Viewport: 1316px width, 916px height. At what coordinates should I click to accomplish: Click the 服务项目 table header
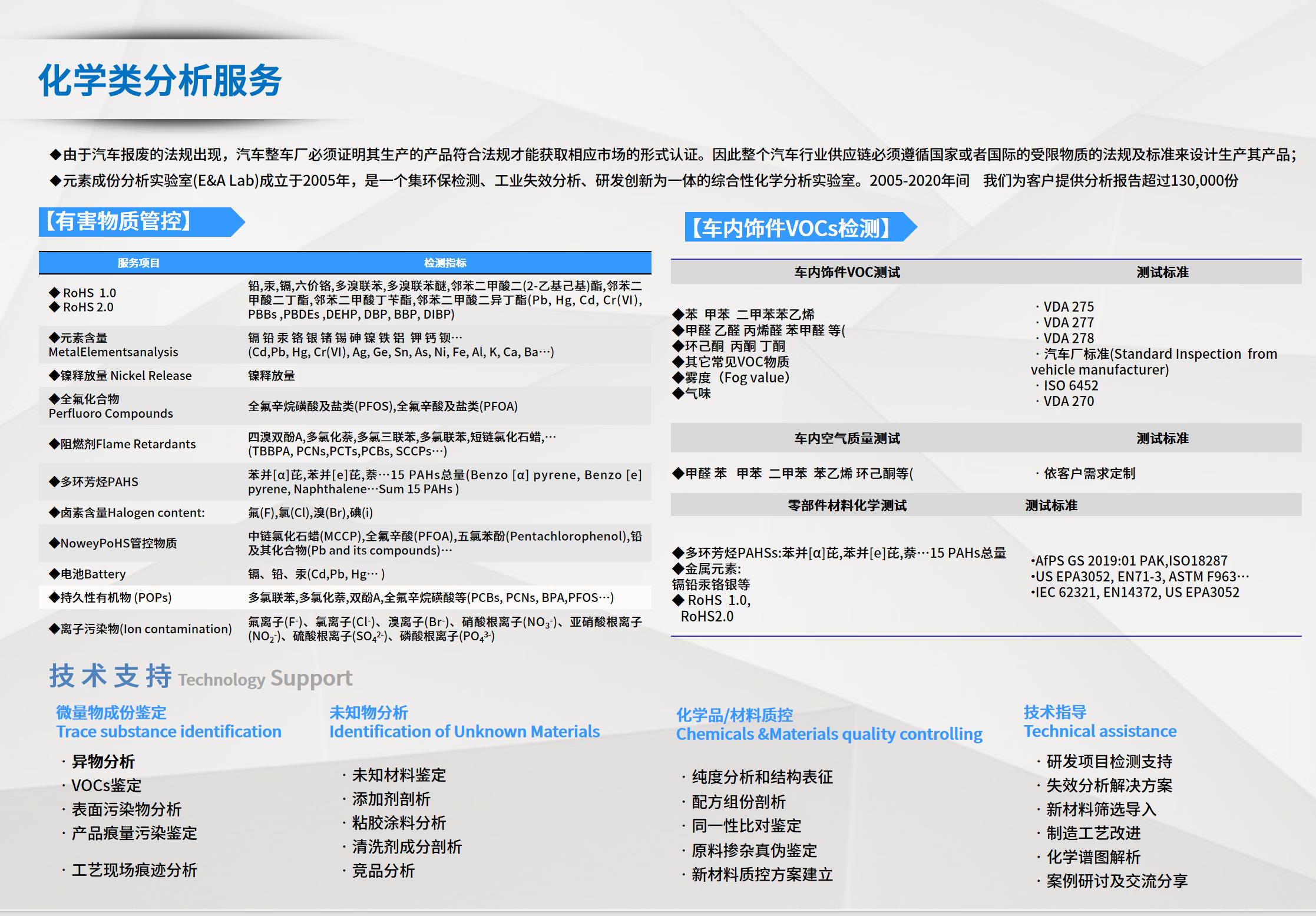(x=138, y=263)
